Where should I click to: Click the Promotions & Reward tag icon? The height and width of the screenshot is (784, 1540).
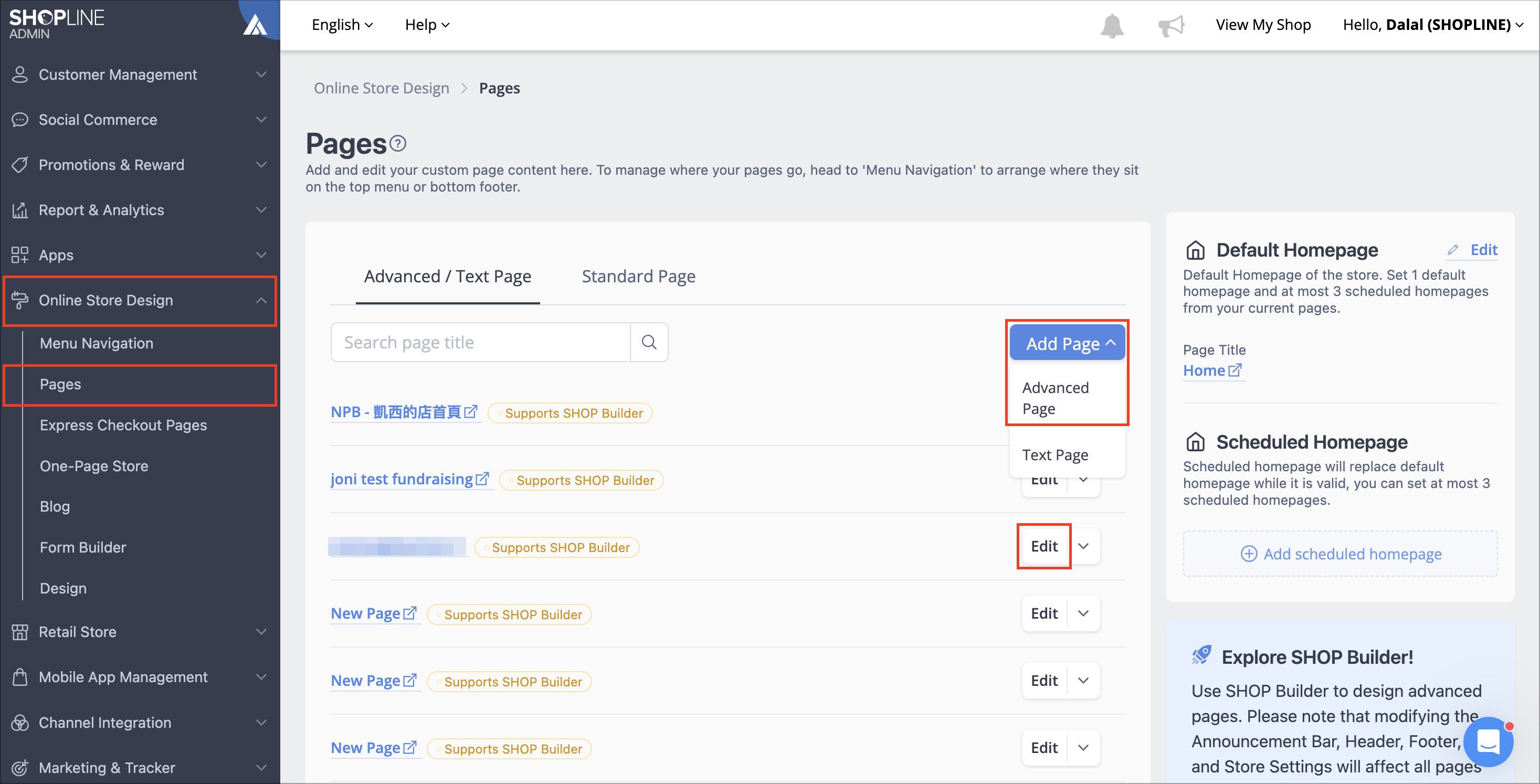(20, 165)
